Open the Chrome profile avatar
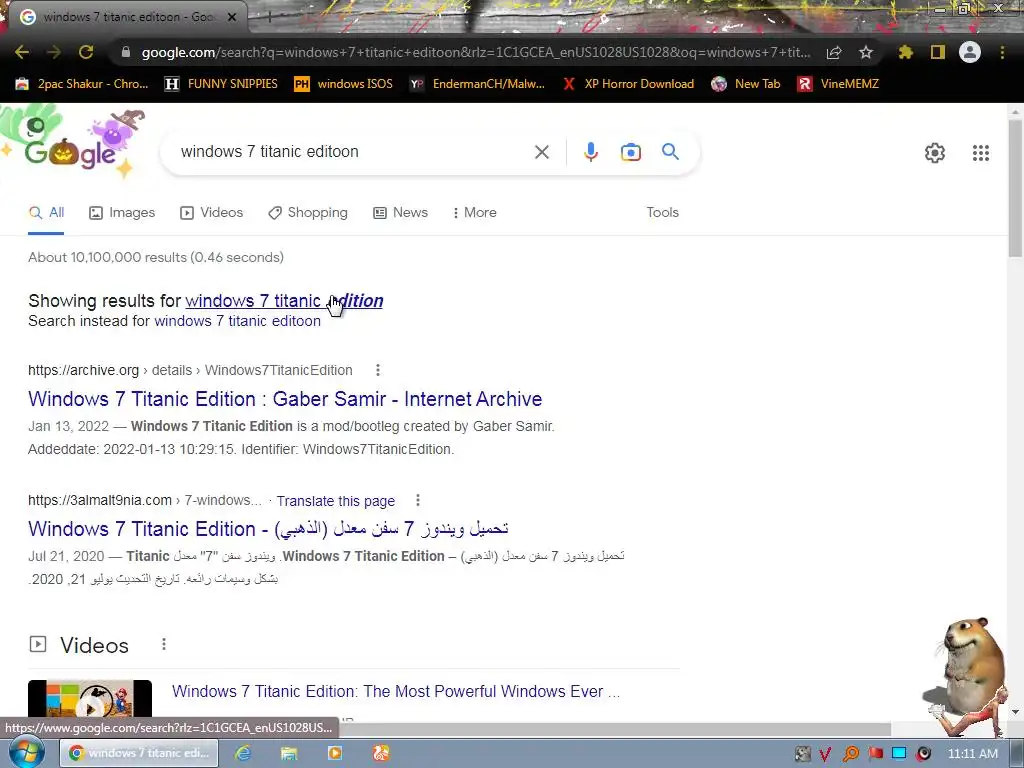 tap(970, 52)
